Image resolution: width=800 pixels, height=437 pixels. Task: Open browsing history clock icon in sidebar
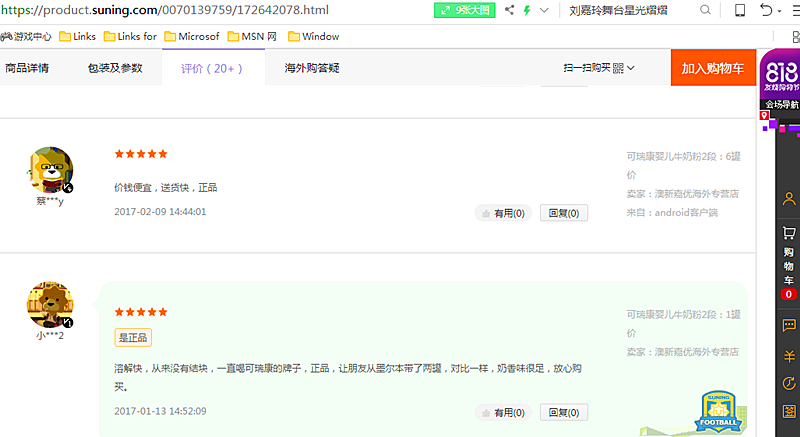(x=789, y=384)
